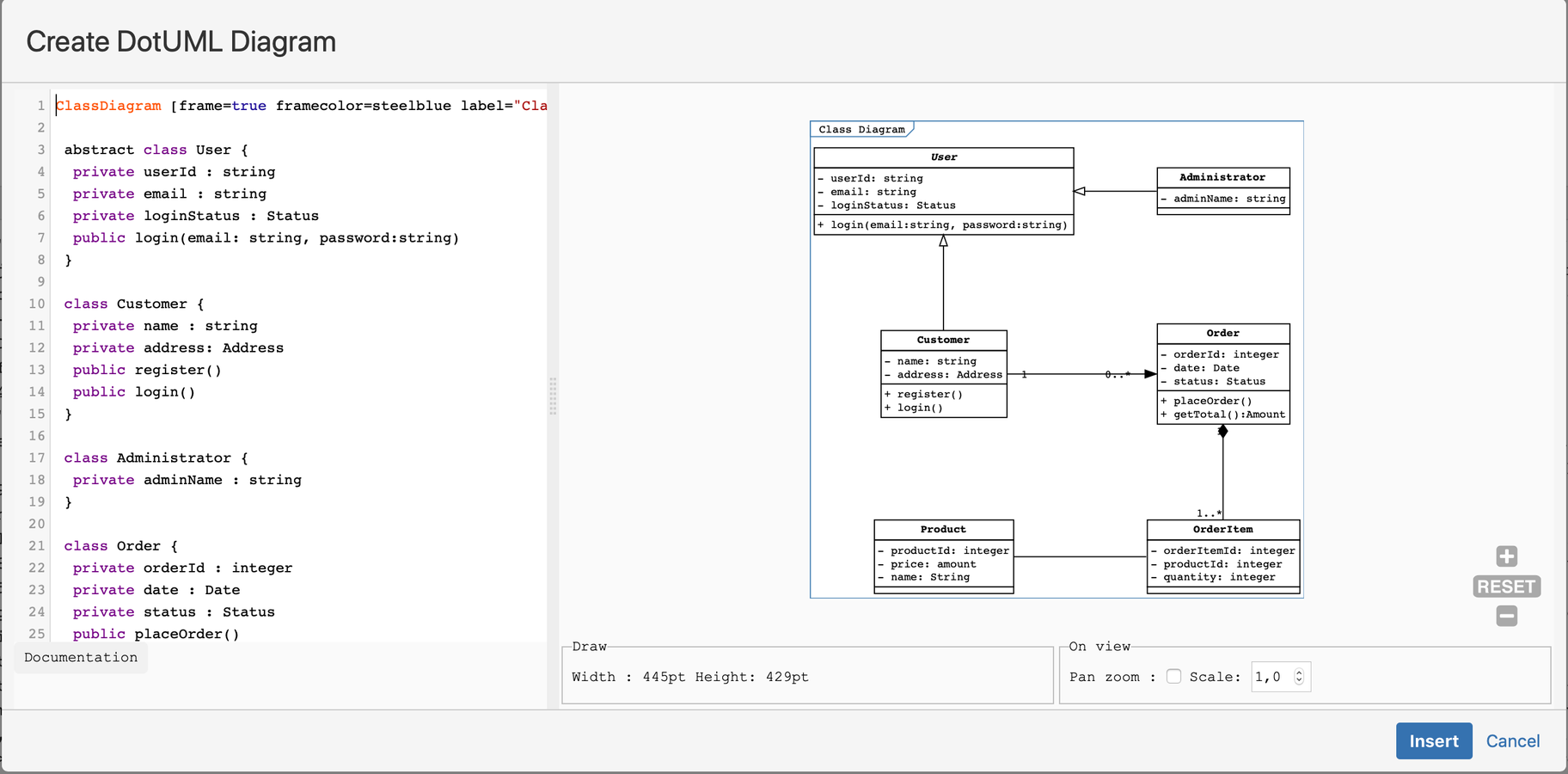Click '0..*' multiplicity label near Order
The image size is (1568, 774).
coord(1118,374)
